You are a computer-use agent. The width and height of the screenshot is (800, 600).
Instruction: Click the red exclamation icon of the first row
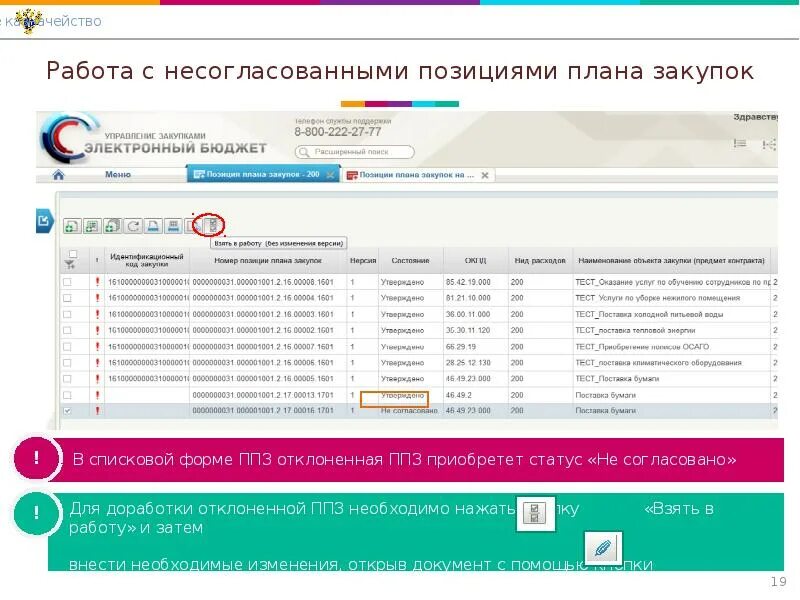pos(97,281)
